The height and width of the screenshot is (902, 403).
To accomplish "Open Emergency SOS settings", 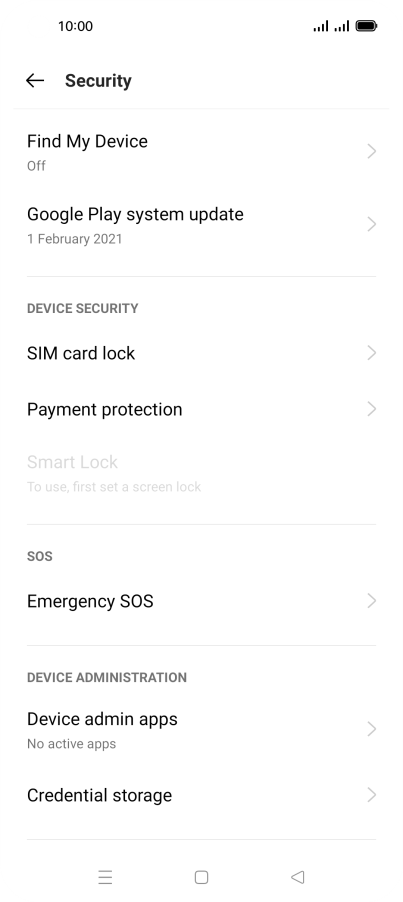I will coord(201,601).
